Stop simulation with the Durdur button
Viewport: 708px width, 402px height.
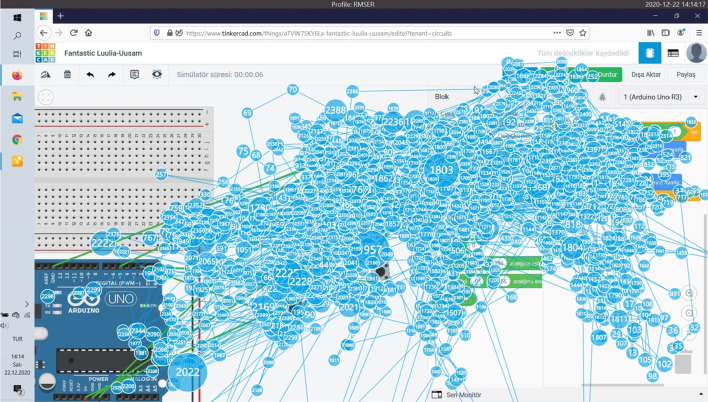pyautogui.click(x=606, y=74)
